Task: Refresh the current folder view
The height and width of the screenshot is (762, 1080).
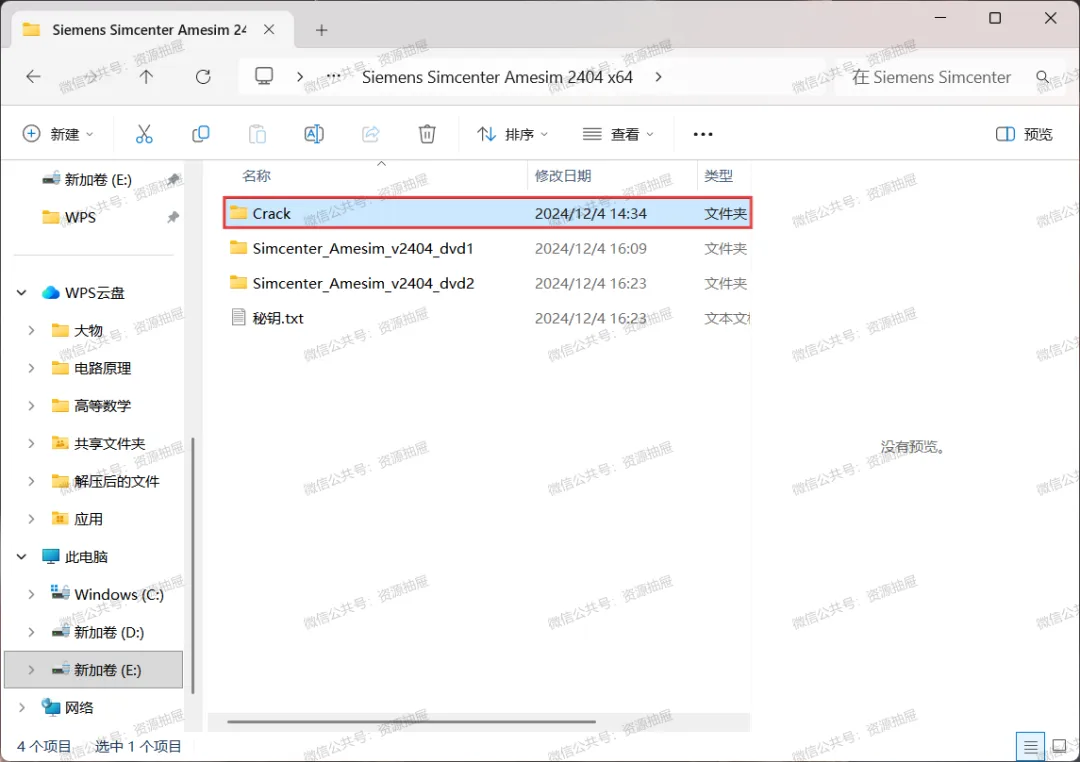Action: [203, 76]
